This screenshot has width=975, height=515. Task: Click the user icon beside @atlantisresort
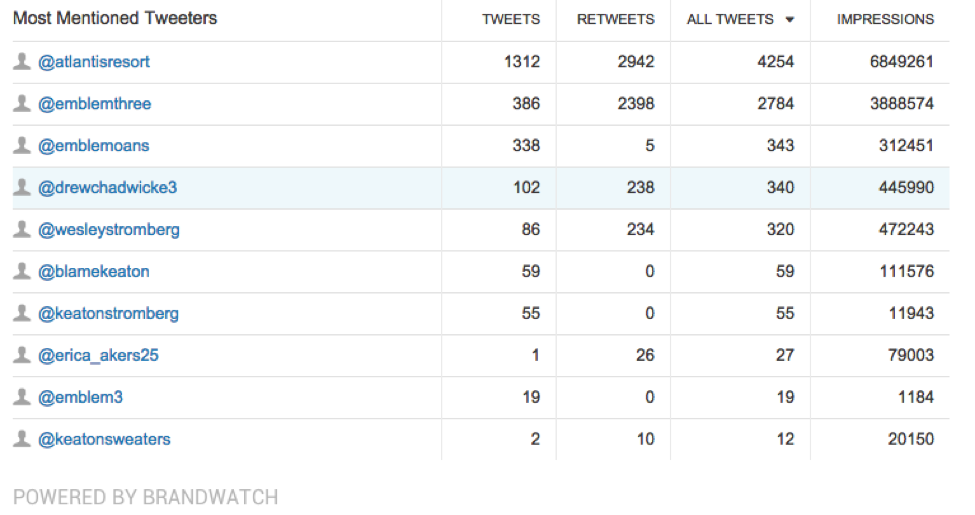tap(22, 62)
